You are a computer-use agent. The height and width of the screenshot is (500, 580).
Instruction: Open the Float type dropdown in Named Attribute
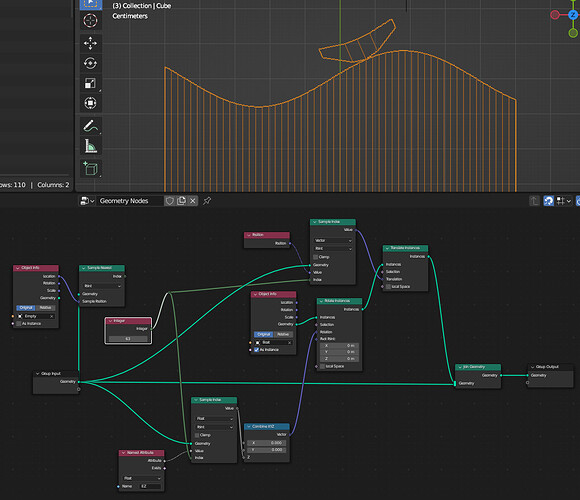142,478
